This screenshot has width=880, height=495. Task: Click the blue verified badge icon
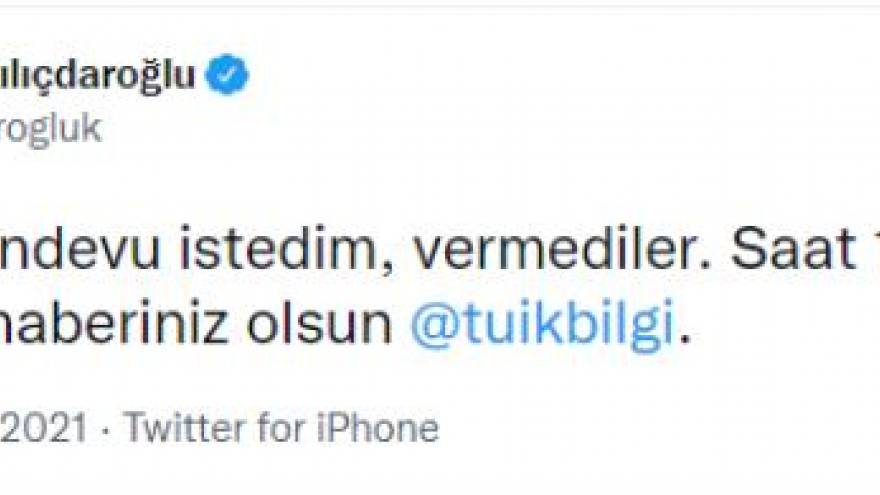227,76
